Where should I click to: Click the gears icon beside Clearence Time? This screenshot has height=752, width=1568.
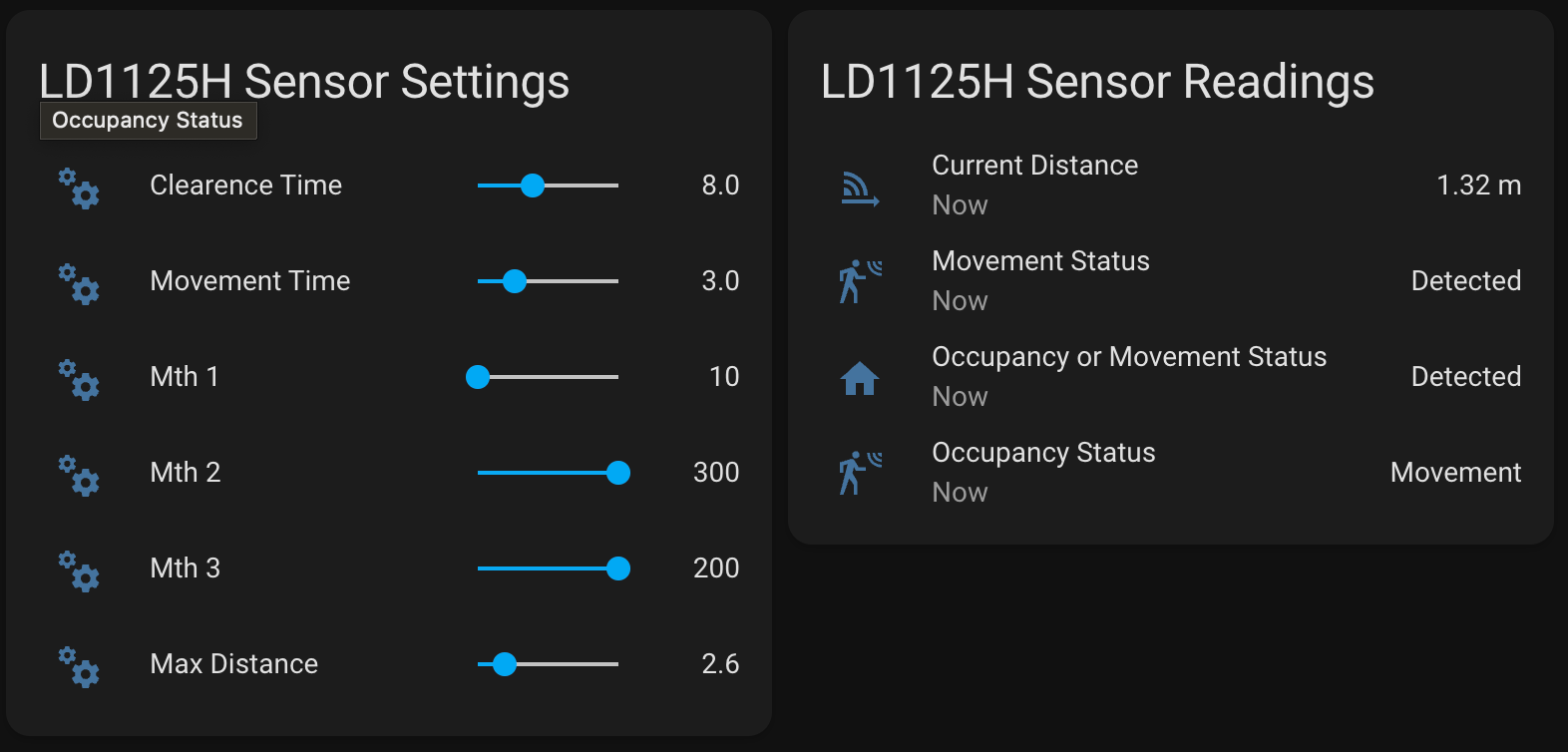(x=79, y=188)
